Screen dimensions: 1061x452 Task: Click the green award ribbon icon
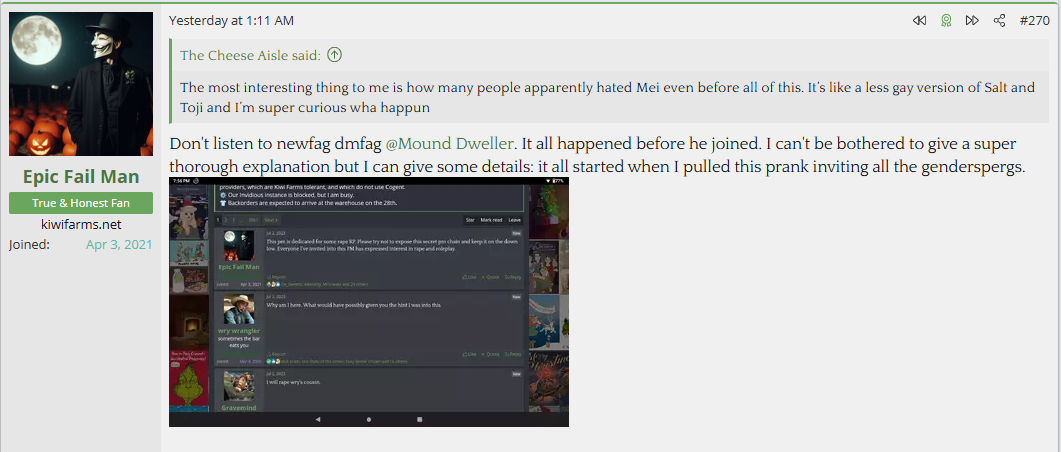click(x=946, y=21)
